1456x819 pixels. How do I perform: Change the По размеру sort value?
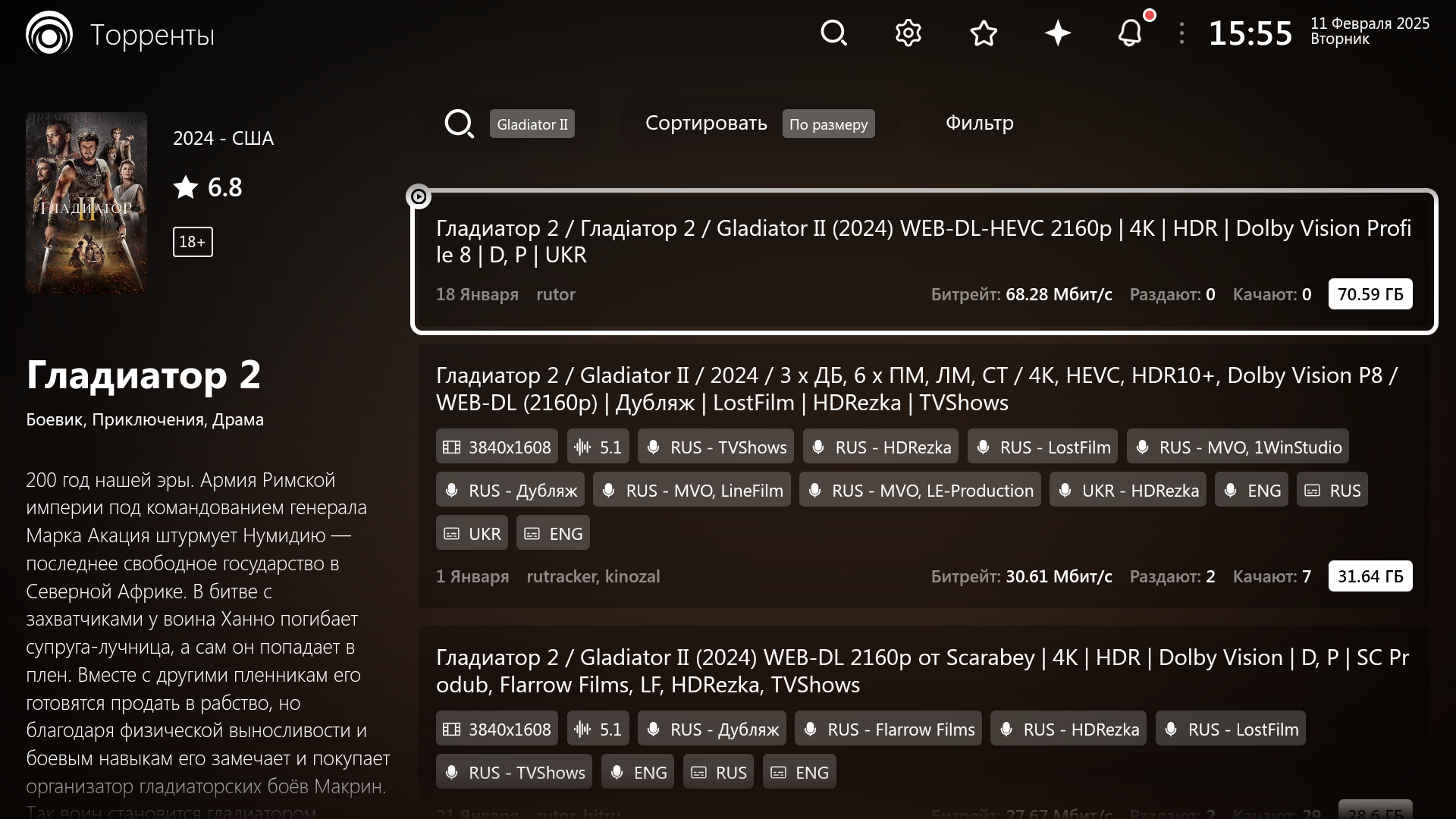828,124
